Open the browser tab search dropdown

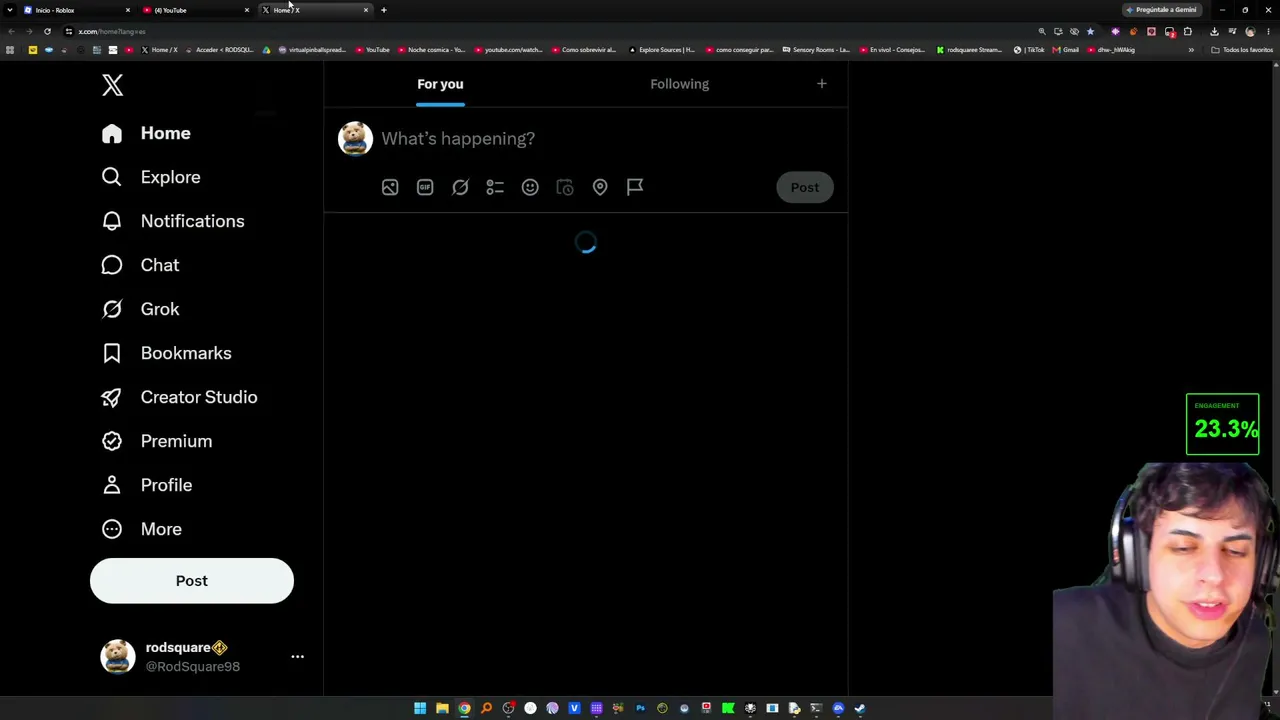[x=9, y=10]
